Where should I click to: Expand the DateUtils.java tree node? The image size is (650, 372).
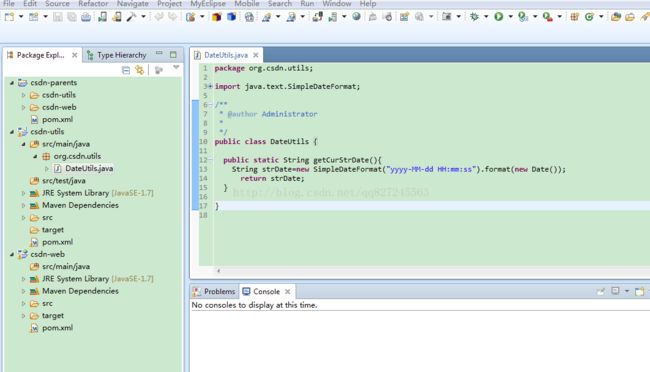click(47, 169)
